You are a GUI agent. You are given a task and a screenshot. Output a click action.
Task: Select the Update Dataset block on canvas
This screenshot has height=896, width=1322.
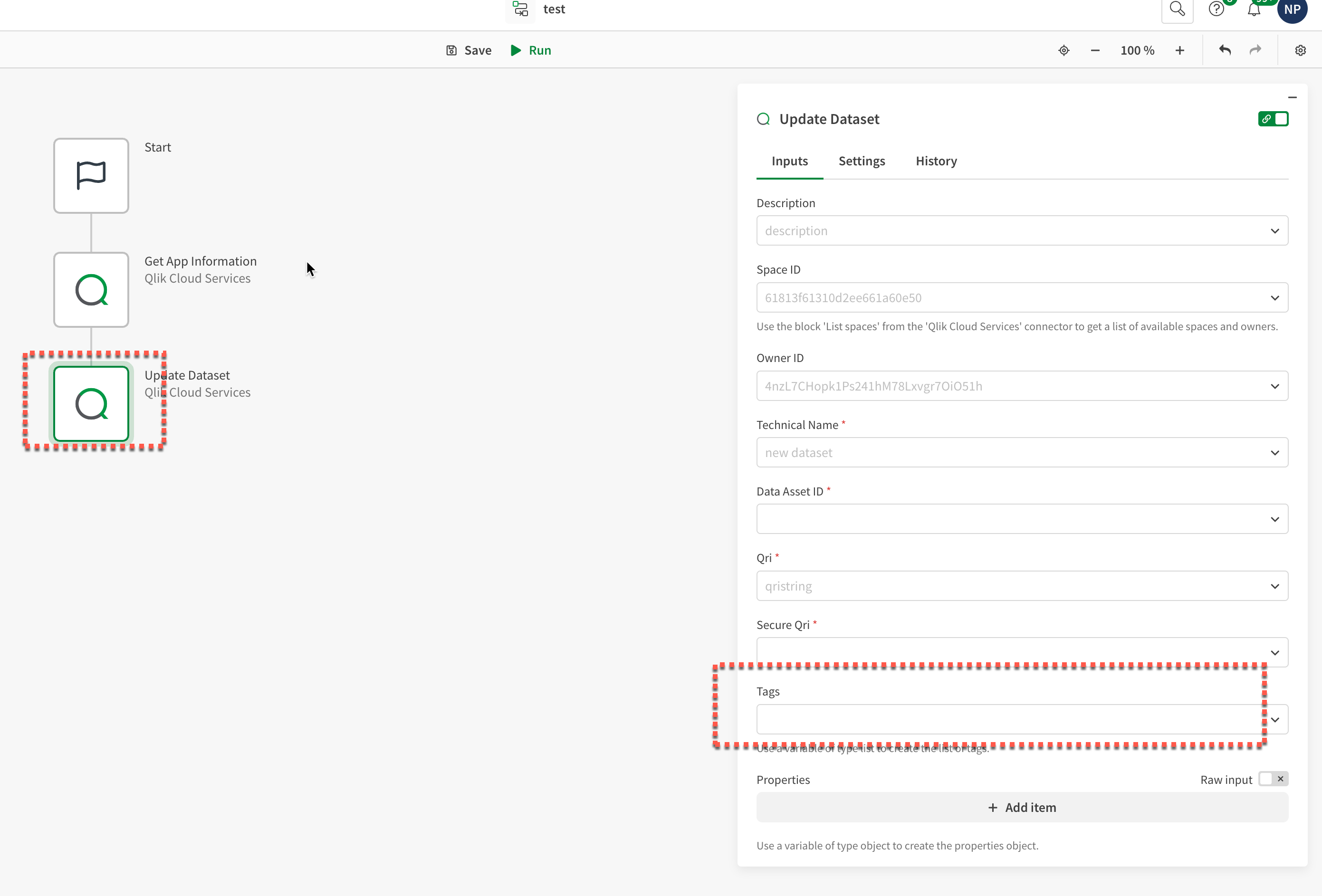click(x=91, y=404)
